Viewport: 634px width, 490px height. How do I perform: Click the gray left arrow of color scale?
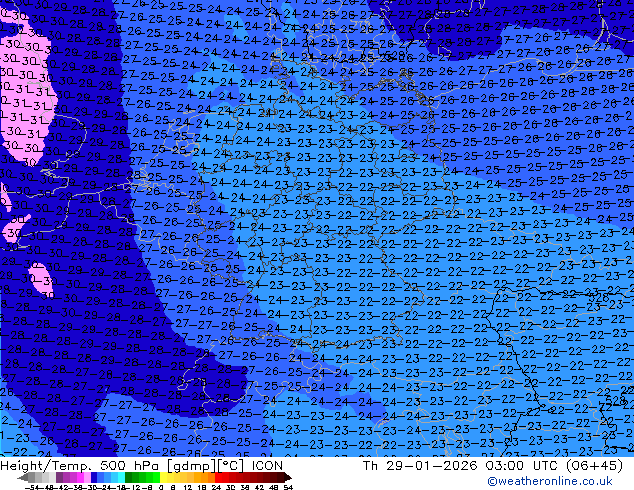tap(23, 477)
